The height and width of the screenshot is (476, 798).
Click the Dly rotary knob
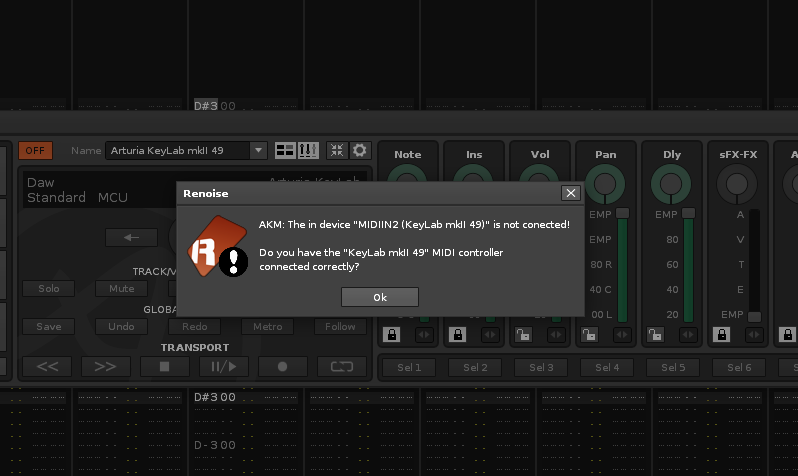[x=671, y=184]
